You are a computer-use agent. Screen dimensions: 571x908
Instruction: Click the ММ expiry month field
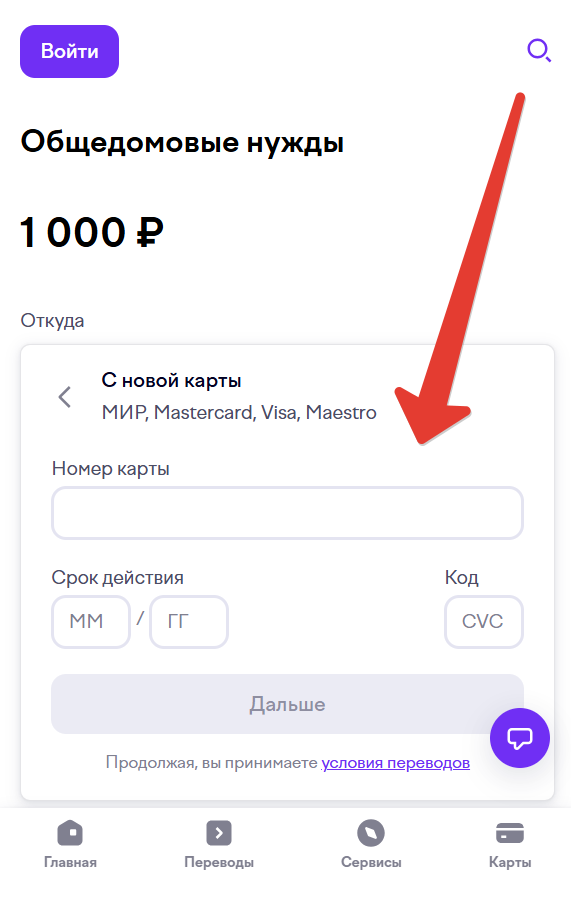pos(91,621)
